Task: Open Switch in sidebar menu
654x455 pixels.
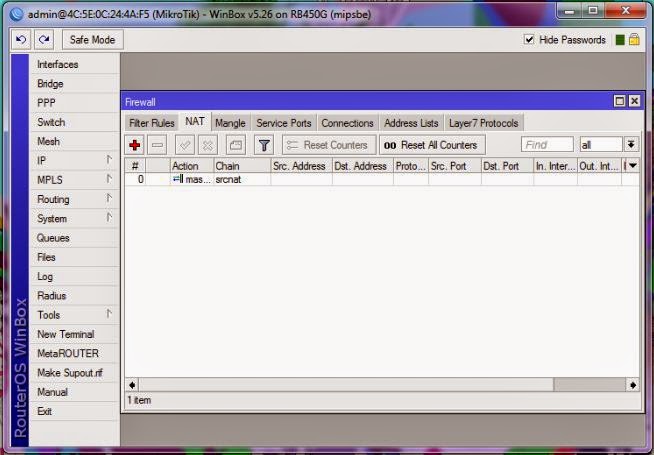Action: (x=75, y=122)
